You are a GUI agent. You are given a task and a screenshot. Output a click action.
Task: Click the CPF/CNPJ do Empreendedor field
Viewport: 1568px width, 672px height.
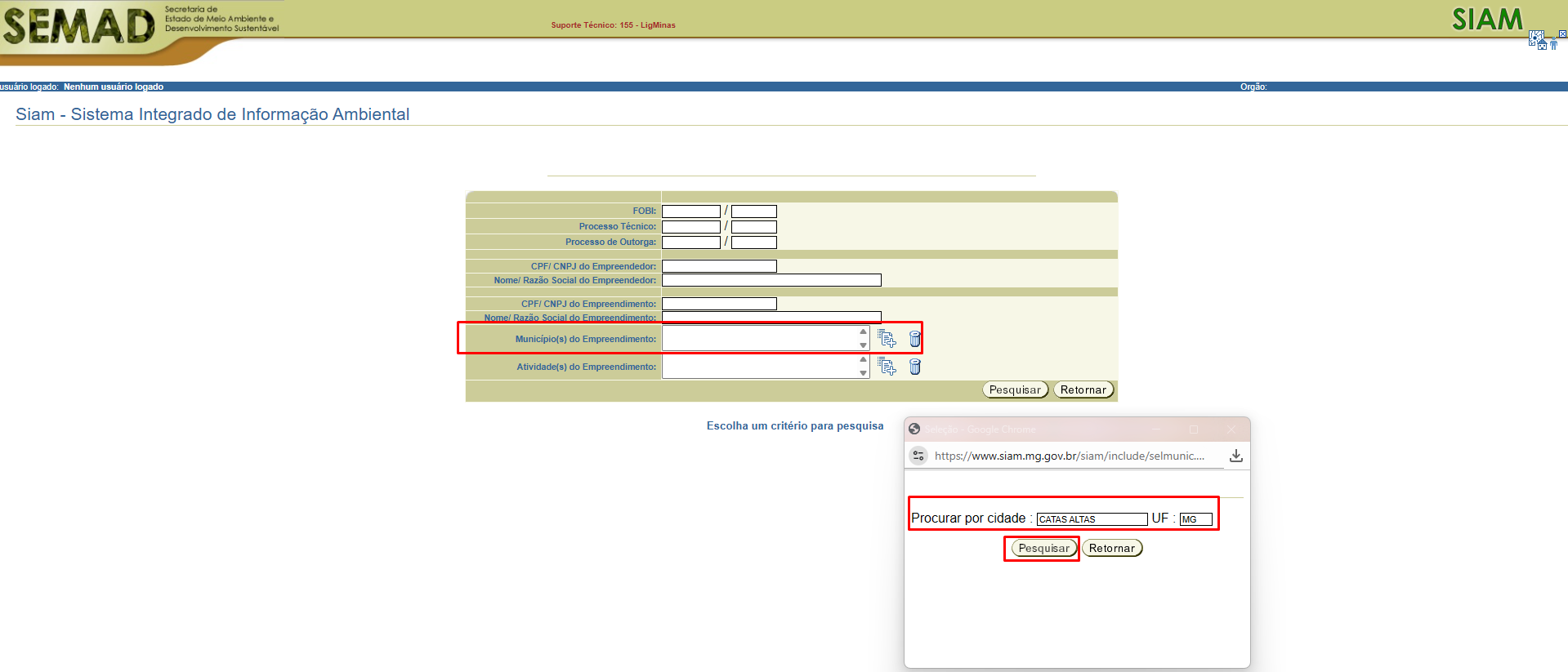[x=719, y=266]
